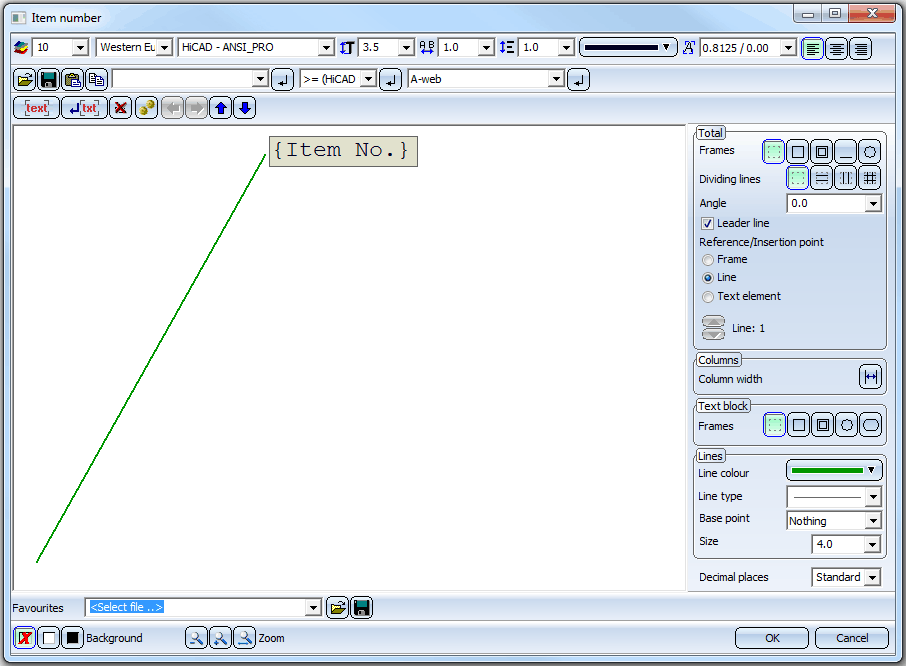Screen dimensions: 906x666
Task: Select the Frame reference point option
Action: [708, 259]
